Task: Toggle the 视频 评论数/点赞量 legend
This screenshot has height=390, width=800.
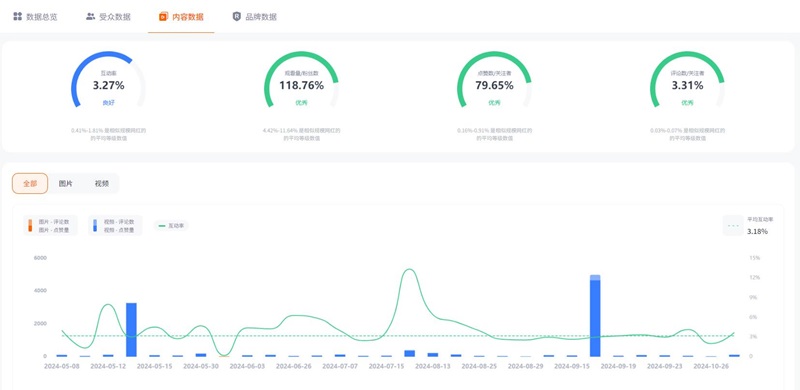Action: click(x=115, y=226)
